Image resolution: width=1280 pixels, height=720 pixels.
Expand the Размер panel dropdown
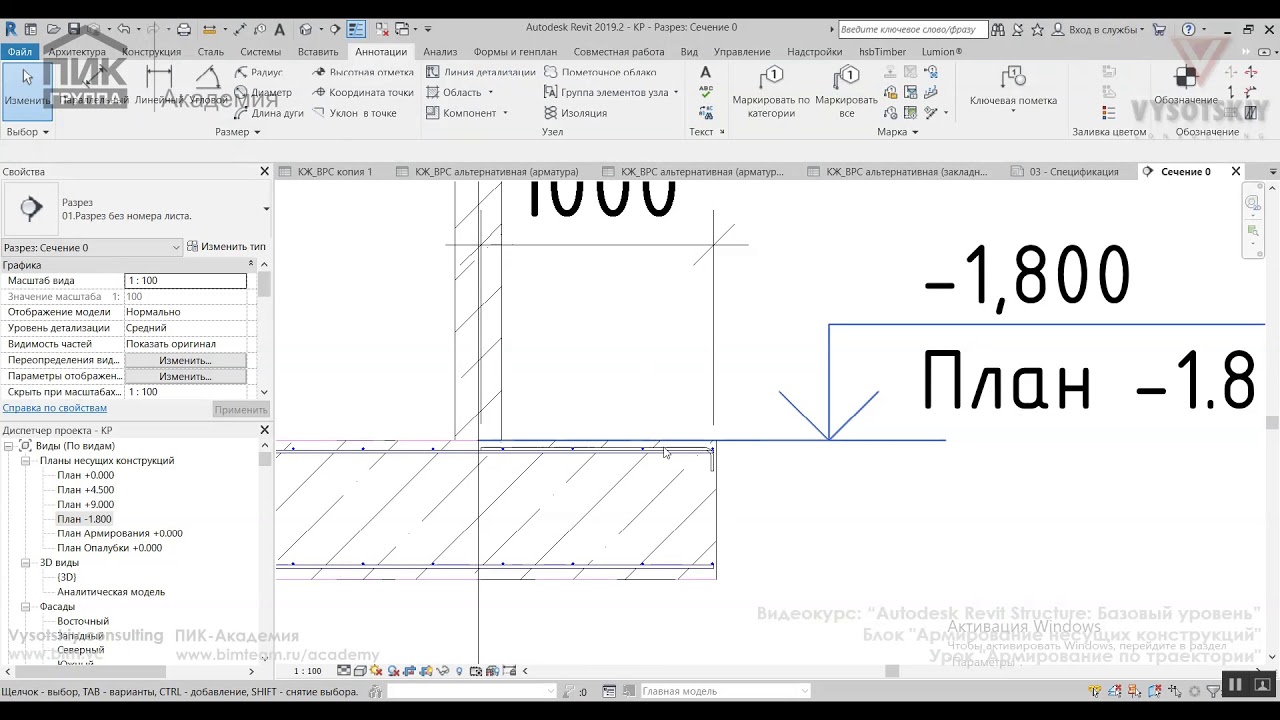tap(257, 132)
